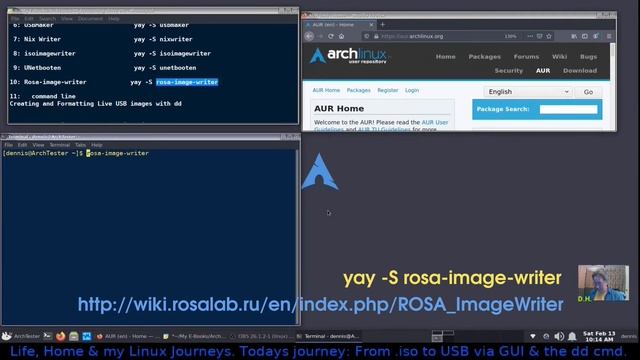
Task: Click Firefox reload page icon
Action: click(331, 36)
